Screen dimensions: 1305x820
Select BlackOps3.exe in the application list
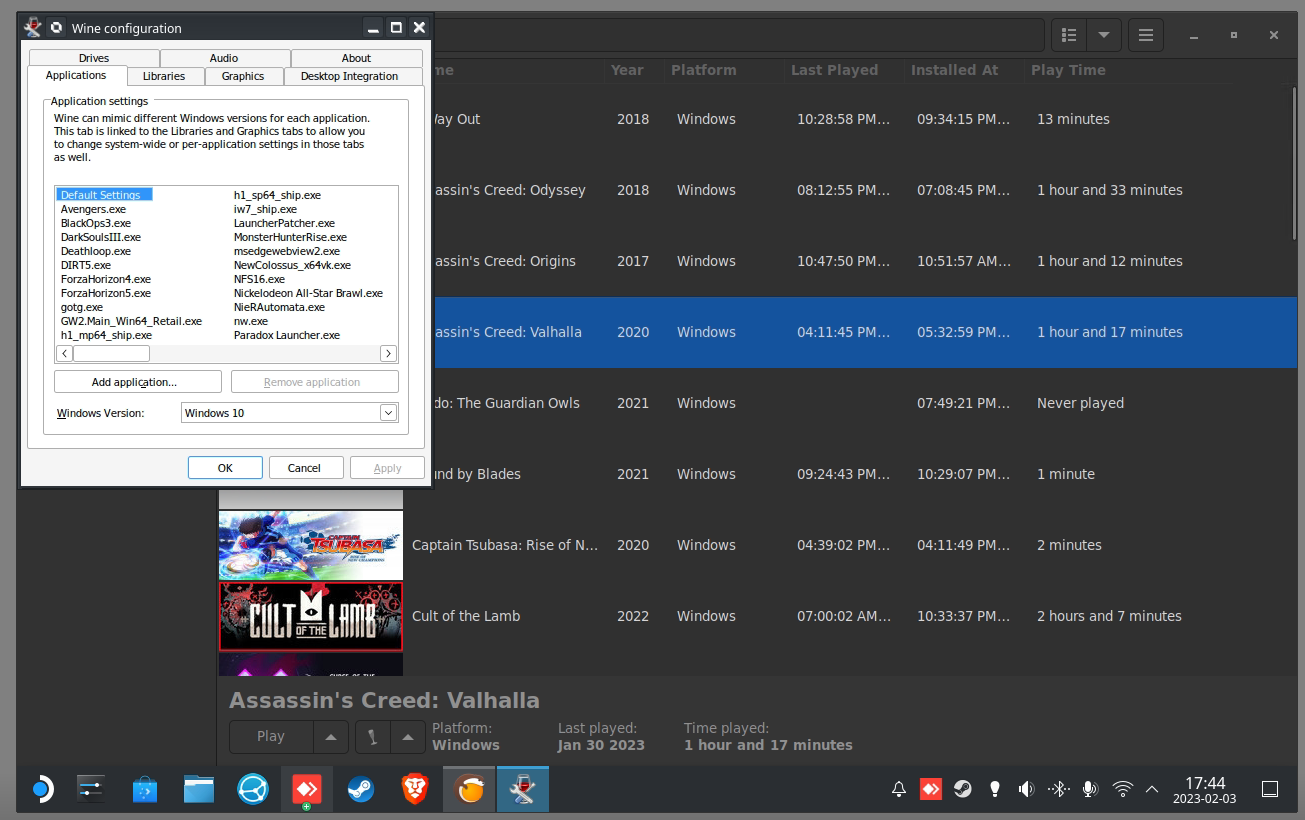(x=95, y=223)
